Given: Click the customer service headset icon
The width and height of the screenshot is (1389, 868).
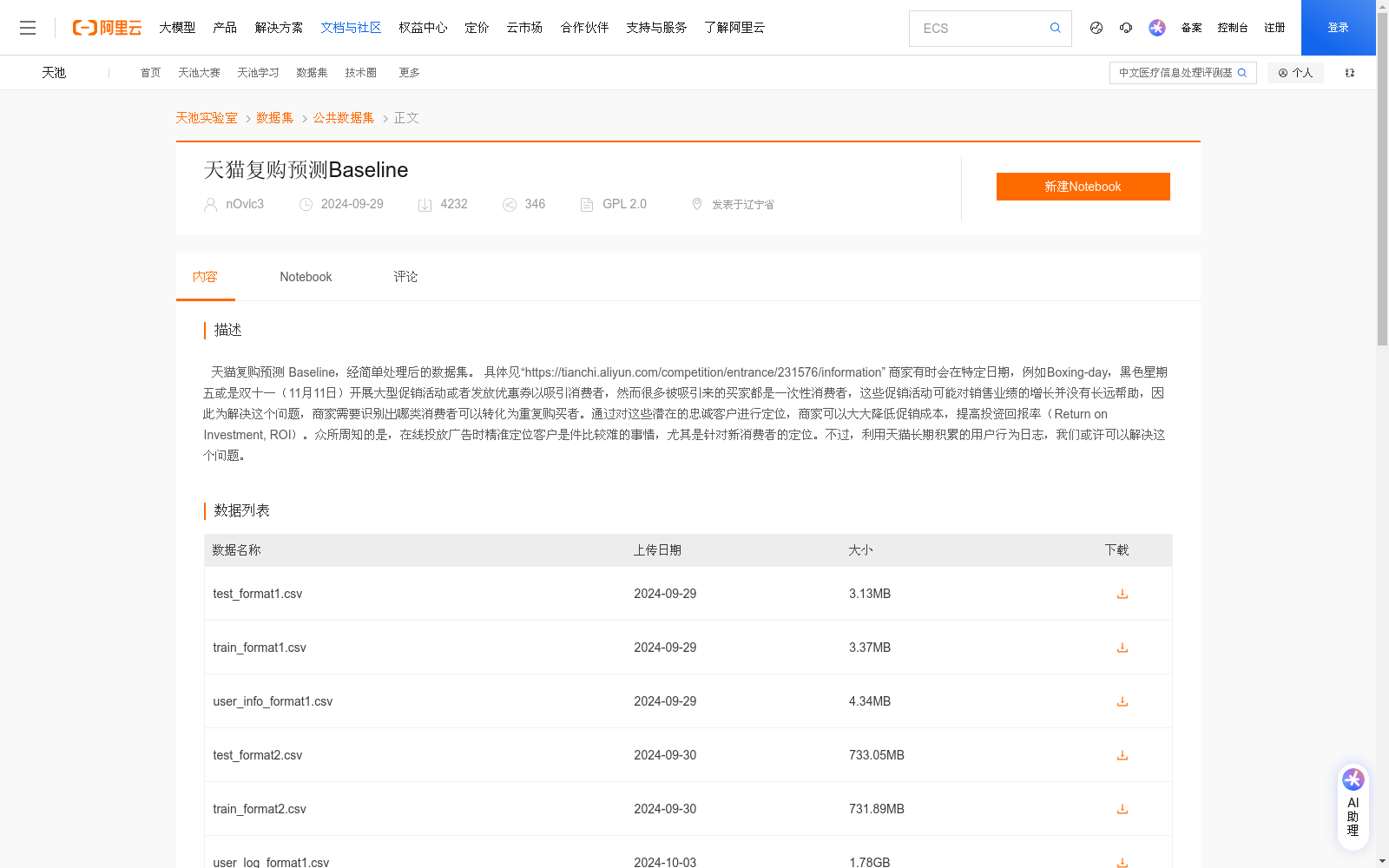Looking at the screenshot, I should pos(1126,28).
